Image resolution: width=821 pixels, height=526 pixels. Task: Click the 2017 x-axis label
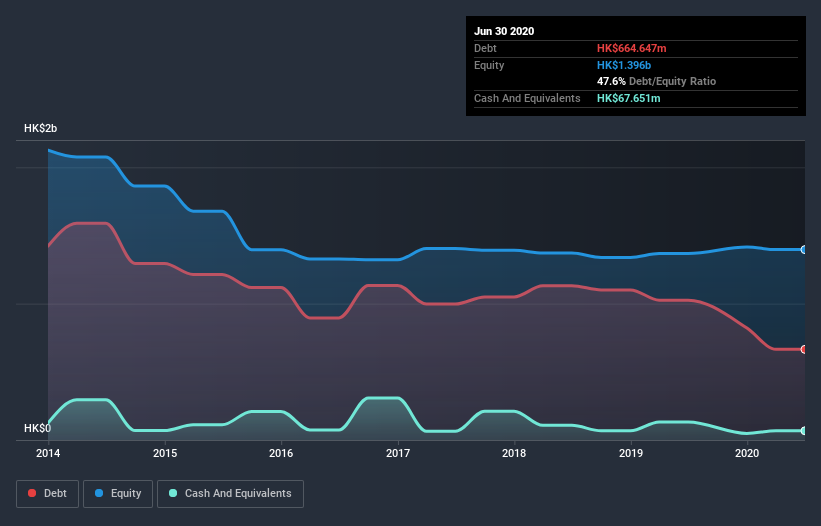(x=398, y=453)
